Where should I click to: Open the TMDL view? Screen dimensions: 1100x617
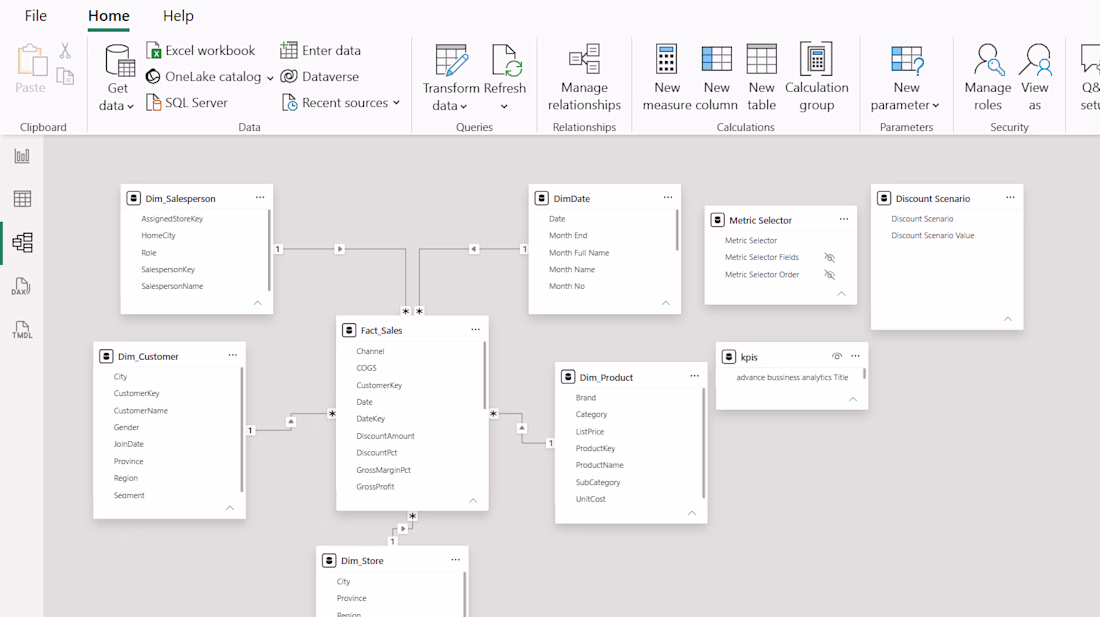[22, 330]
